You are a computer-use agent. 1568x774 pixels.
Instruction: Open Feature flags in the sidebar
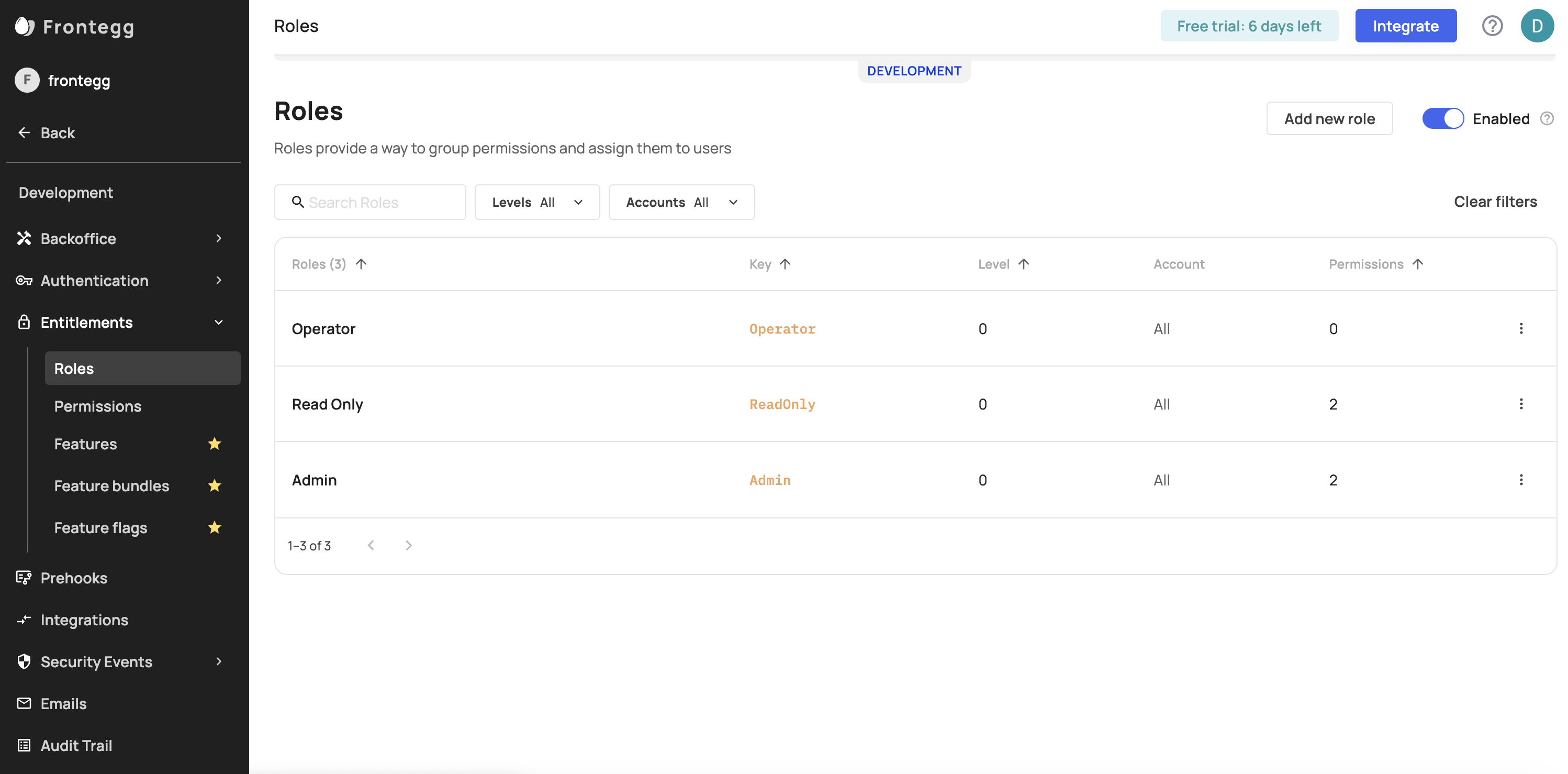tap(100, 527)
